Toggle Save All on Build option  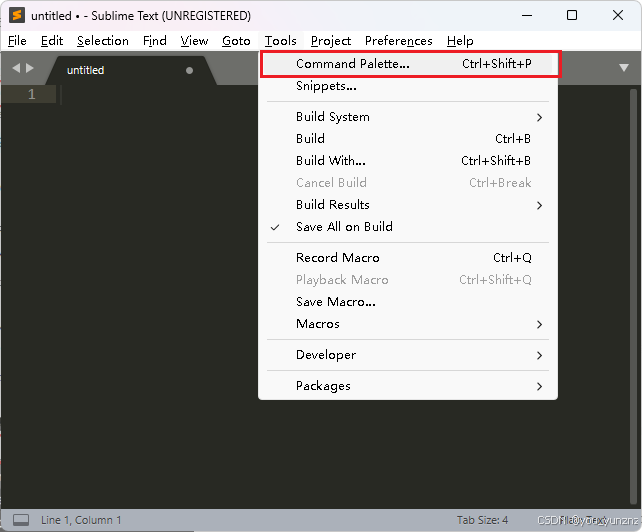408,227
